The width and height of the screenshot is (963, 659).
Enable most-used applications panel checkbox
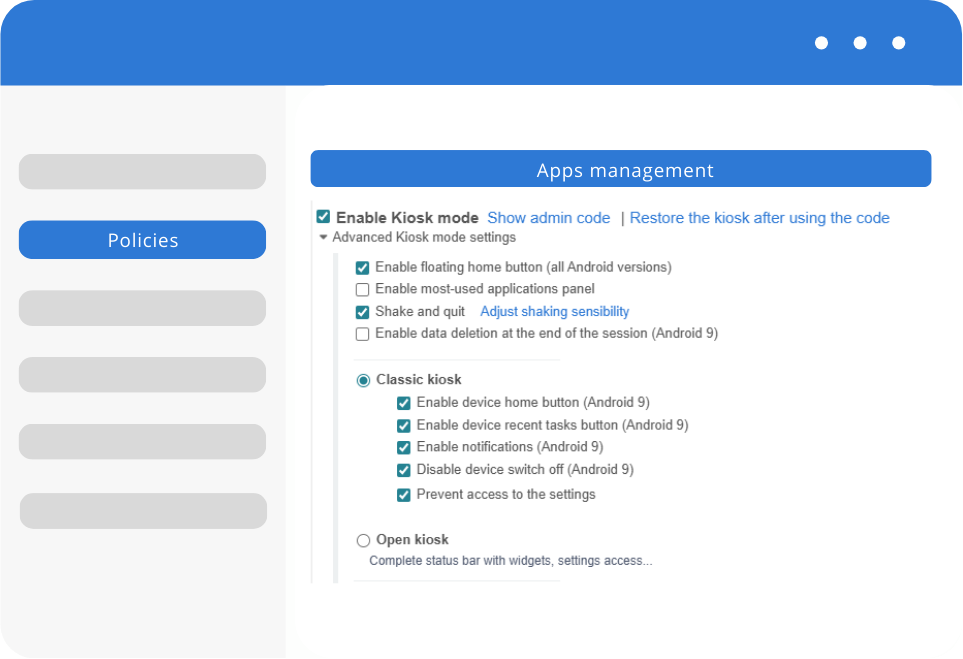pyautogui.click(x=362, y=290)
